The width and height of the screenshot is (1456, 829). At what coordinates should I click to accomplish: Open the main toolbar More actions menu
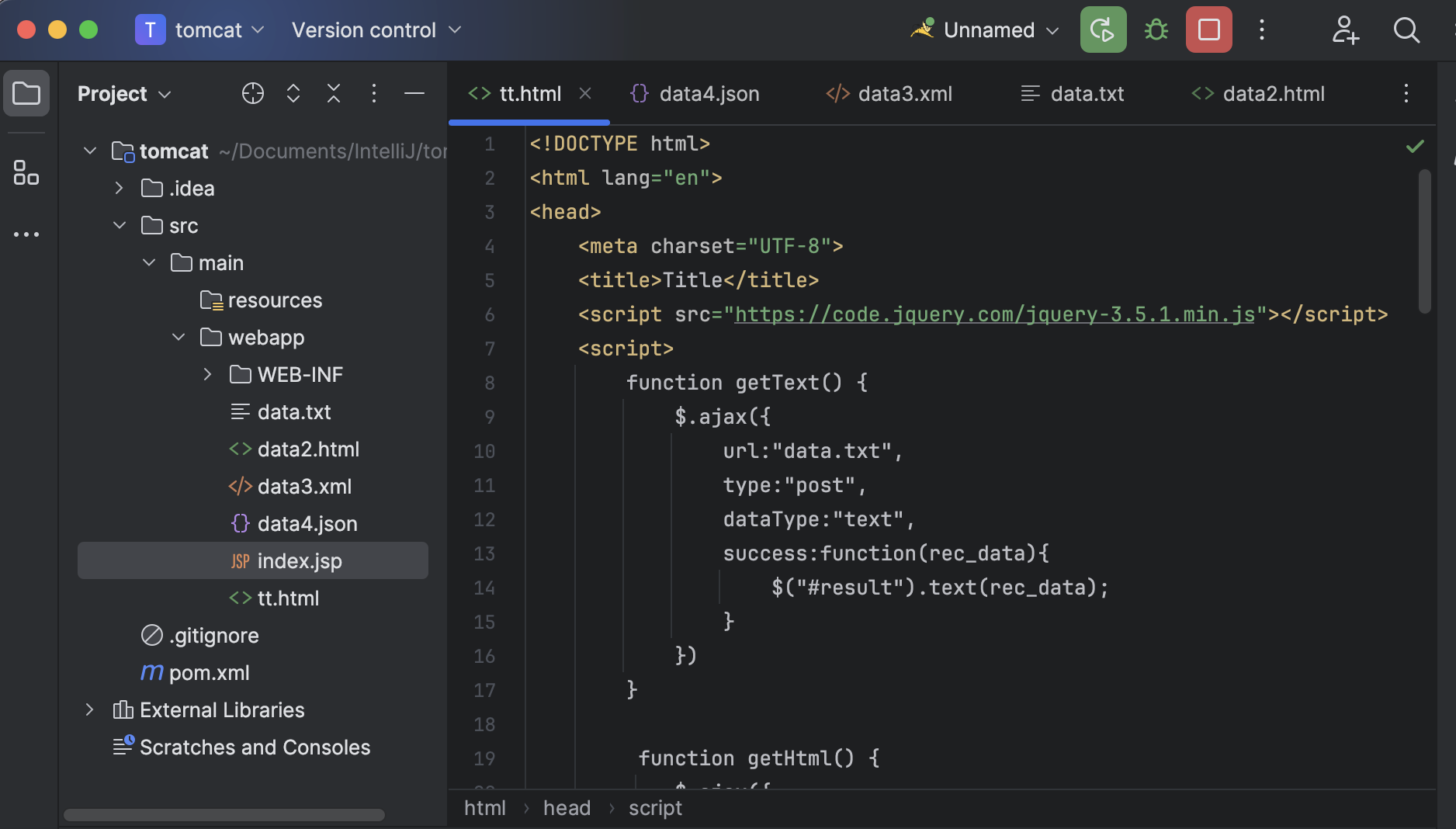pyautogui.click(x=1262, y=30)
